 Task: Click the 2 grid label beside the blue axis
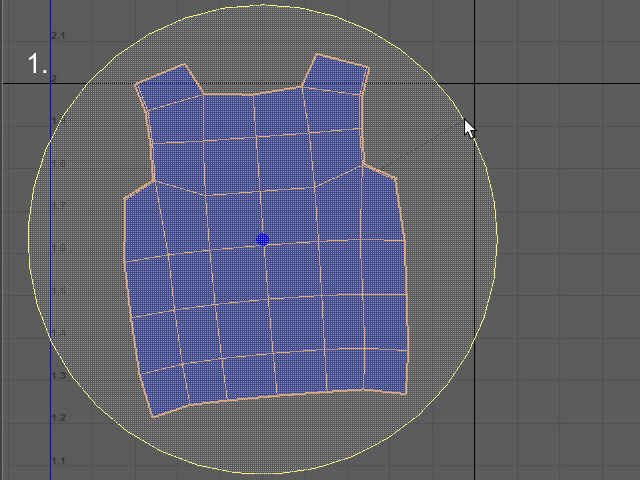click(x=54, y=78)
